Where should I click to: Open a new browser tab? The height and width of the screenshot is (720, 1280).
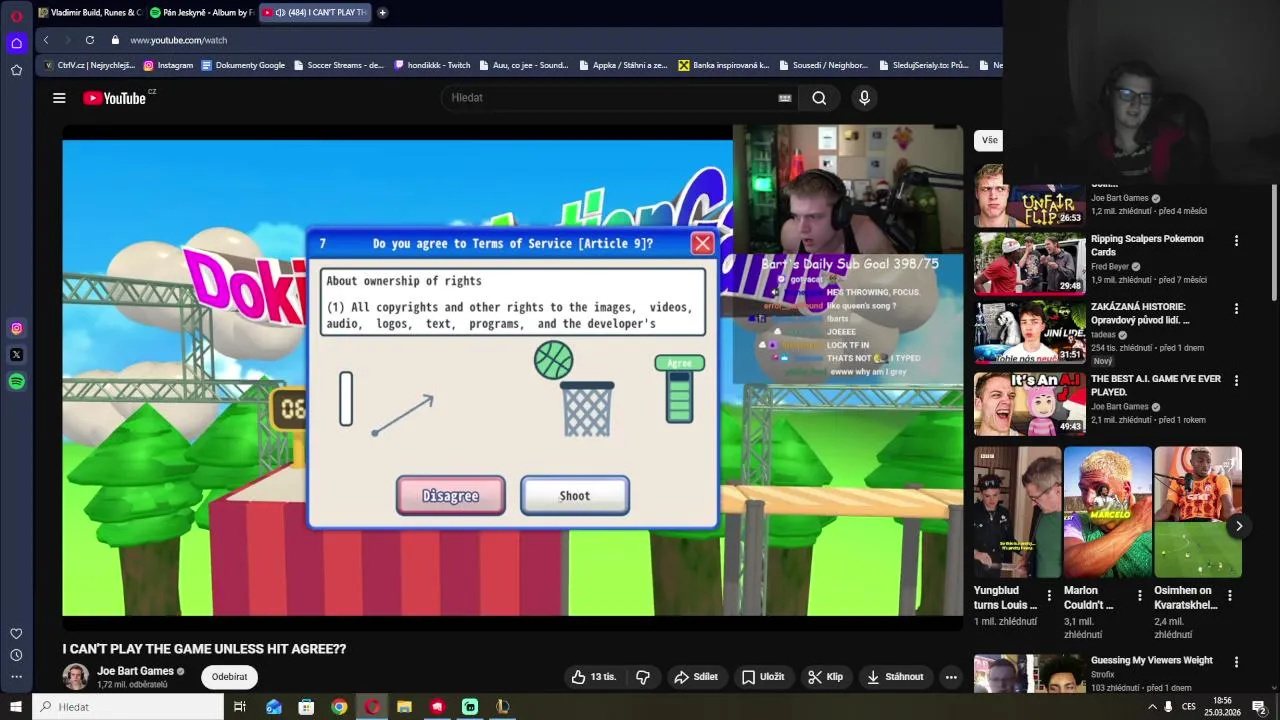click(382, 13)
